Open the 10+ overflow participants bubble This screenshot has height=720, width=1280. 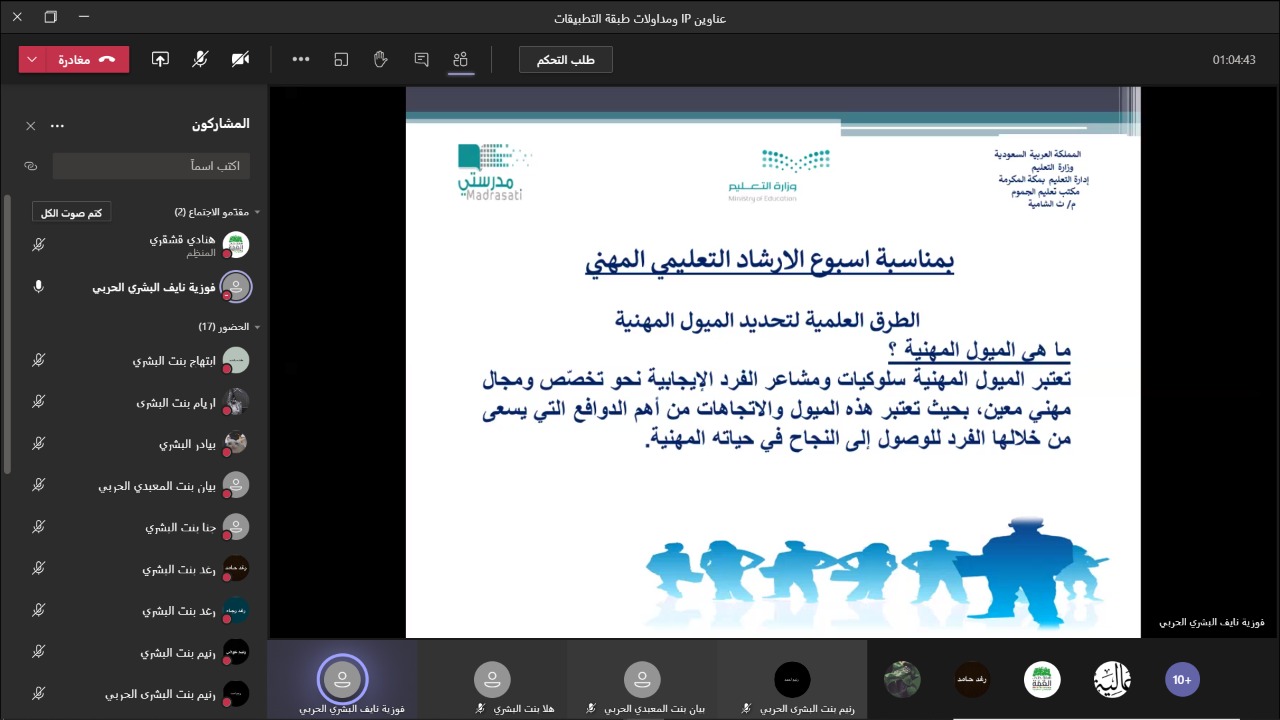1182,680
